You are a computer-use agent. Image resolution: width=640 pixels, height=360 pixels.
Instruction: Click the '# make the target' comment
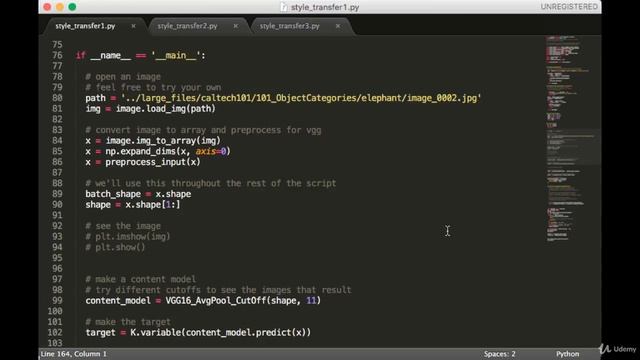point(128,322)
